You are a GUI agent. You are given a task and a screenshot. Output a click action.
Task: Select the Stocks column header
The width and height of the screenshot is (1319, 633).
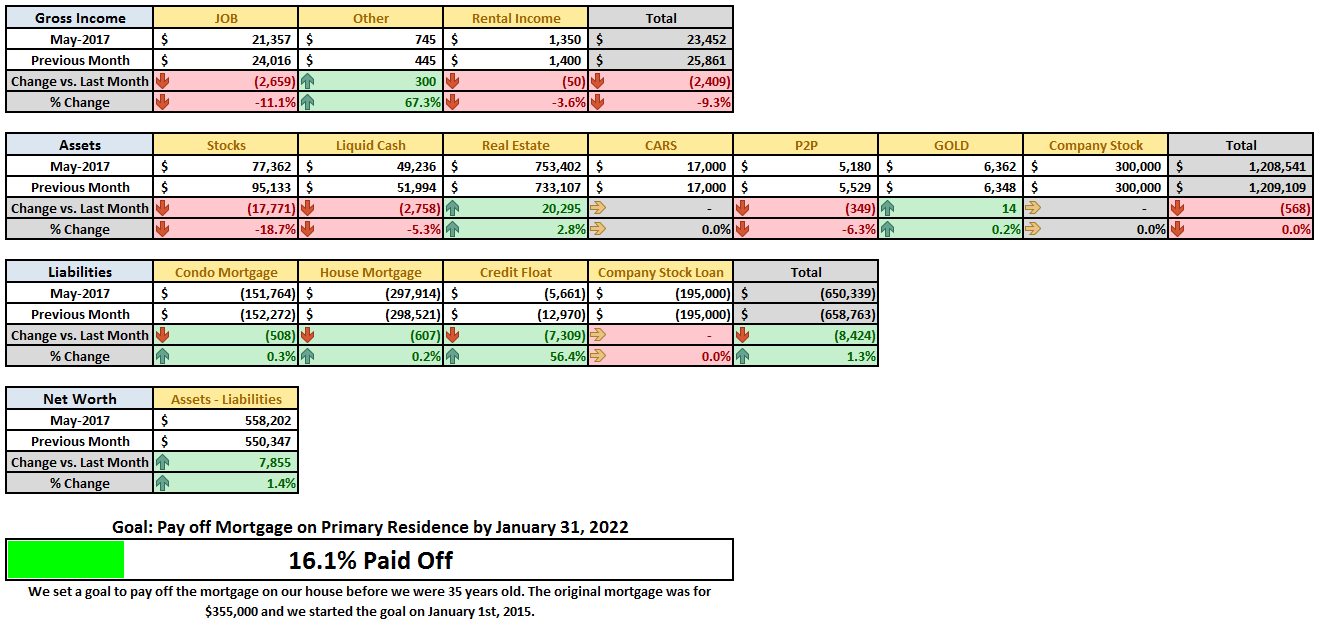point(226,145)
